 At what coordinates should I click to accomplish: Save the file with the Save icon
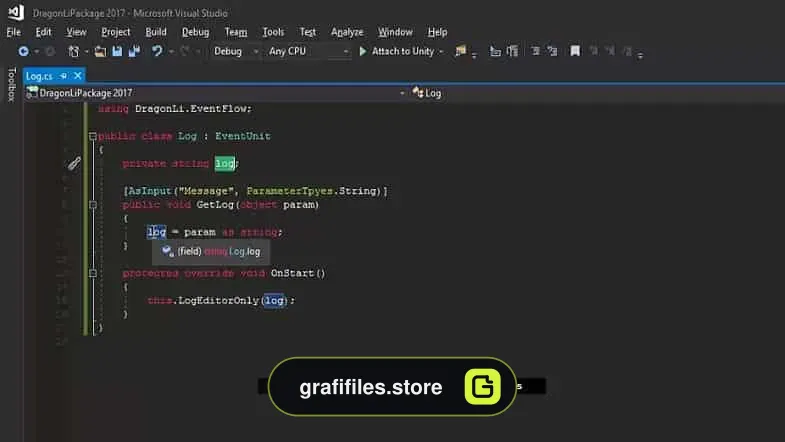[117, 51]
